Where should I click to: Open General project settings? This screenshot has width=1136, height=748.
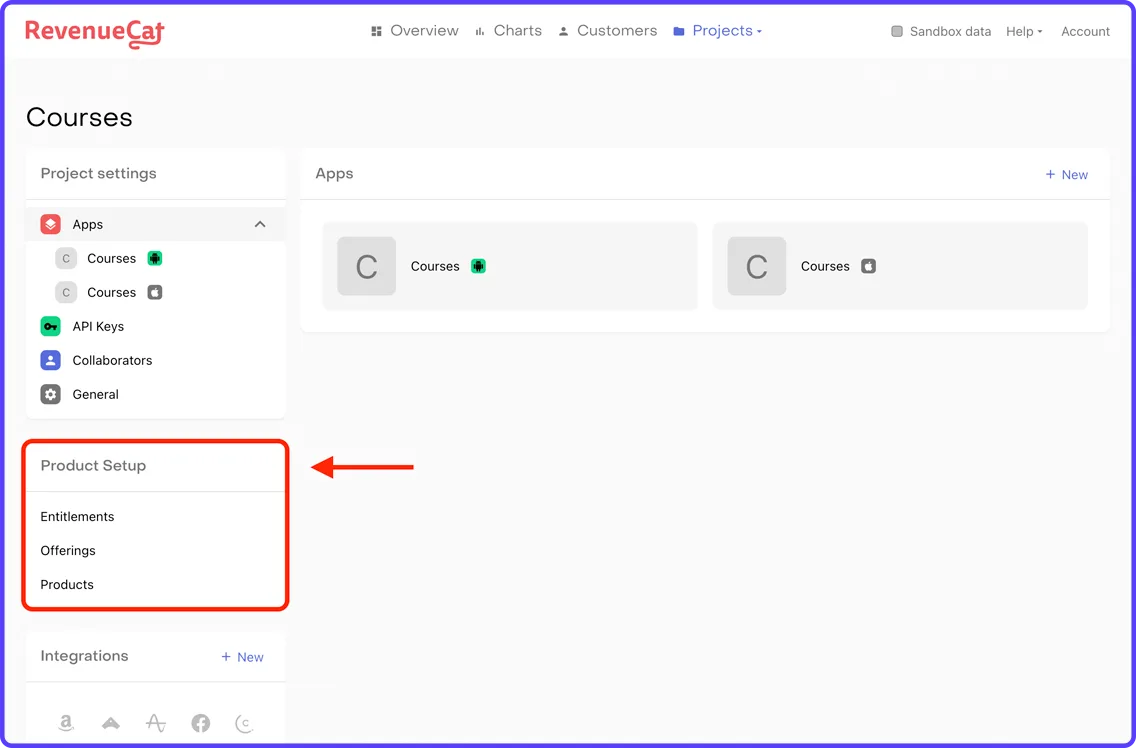(x=156, y=395)
